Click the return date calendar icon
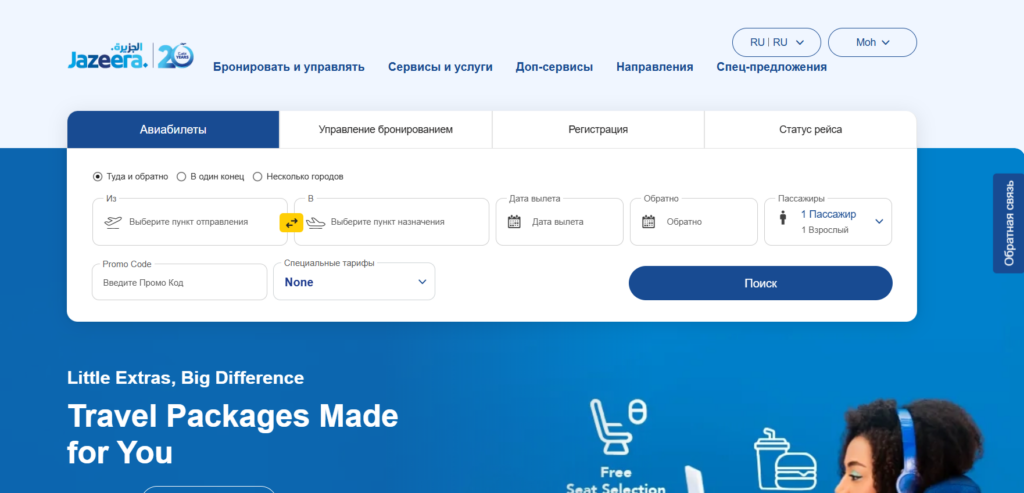Viewport: 1024px width, 493px height. 648,222
